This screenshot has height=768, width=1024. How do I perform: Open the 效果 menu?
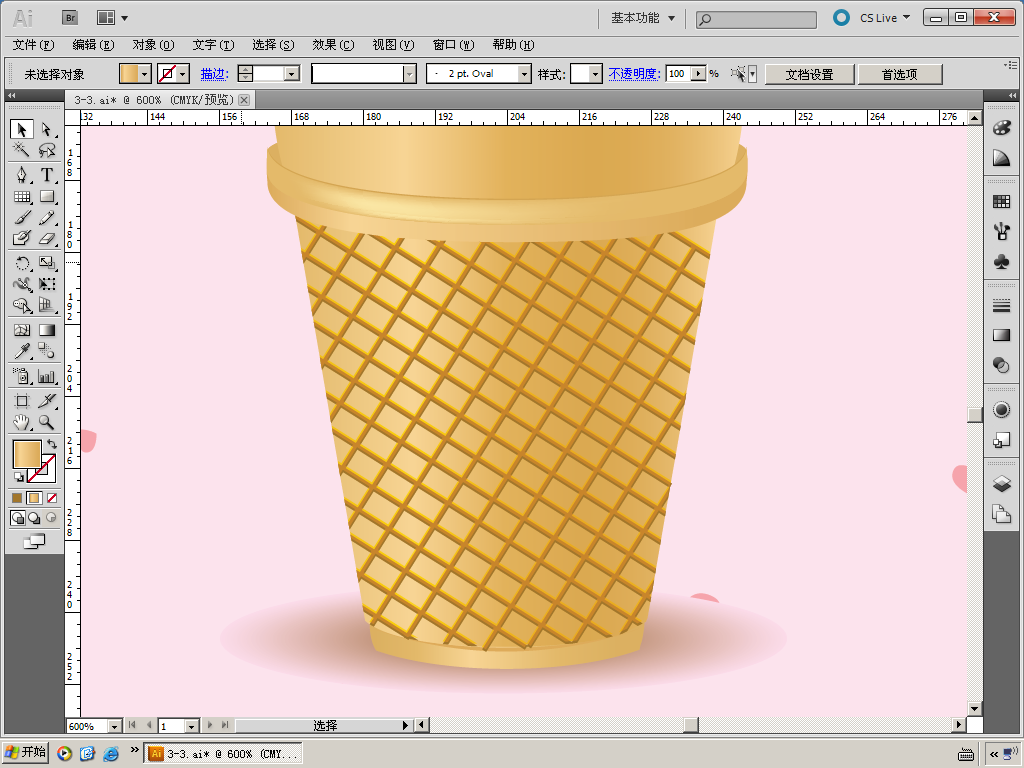coord(333,44)
